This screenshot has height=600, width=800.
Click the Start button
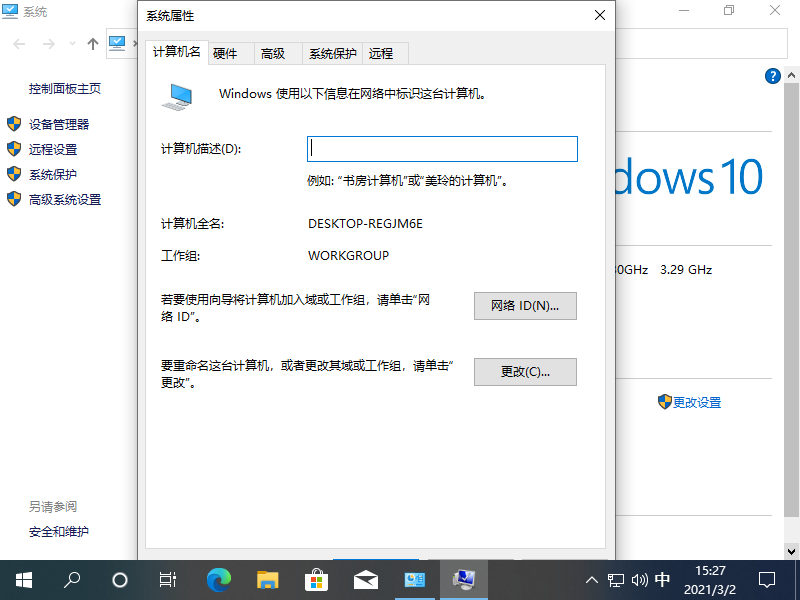click(22, 580)
